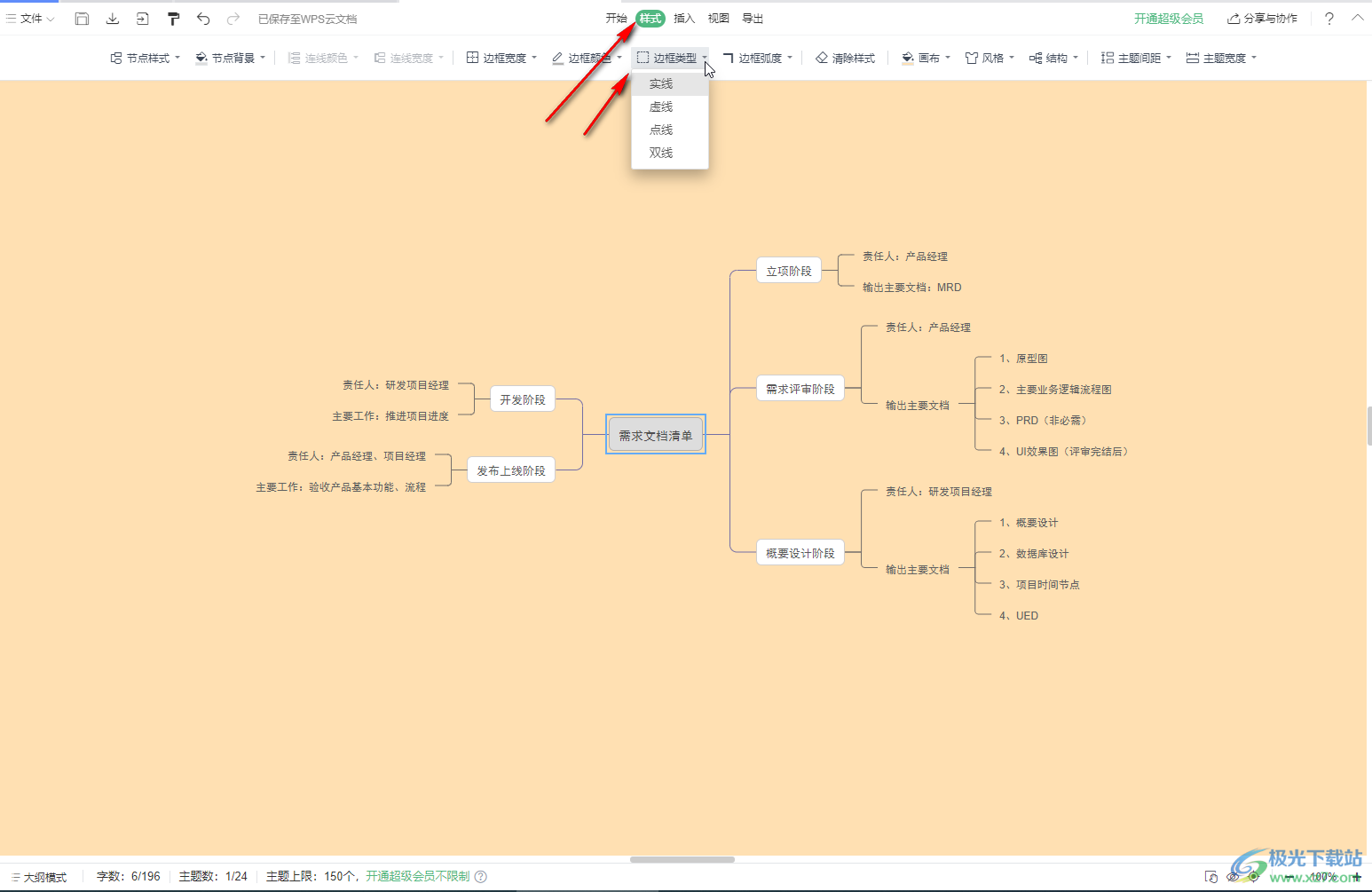Click the horizontal scrollbar thumb
The width and height of the screenshot is (1372, 892).
click(682, 859)
